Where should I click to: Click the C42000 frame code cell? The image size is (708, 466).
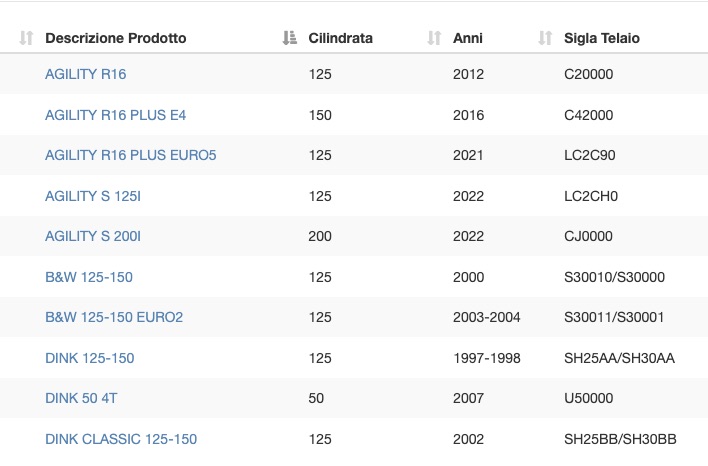point(588,115)
